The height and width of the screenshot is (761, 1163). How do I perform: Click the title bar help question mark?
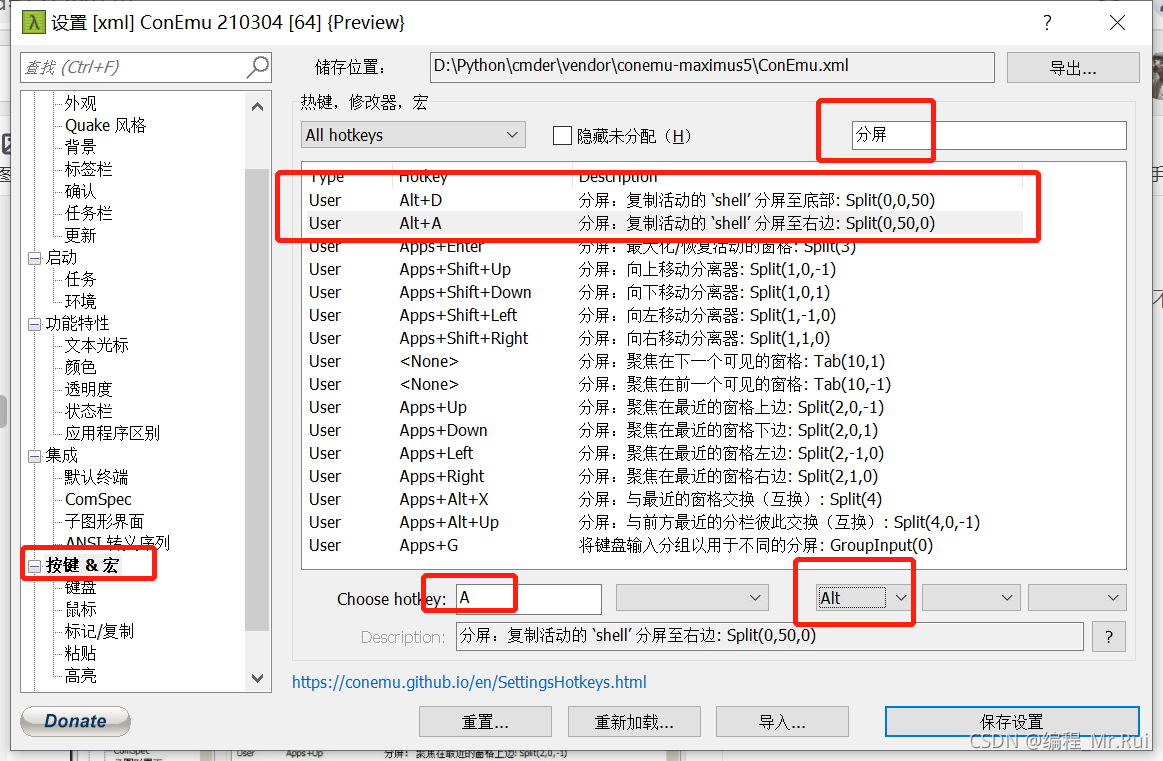coord(1047,23)
